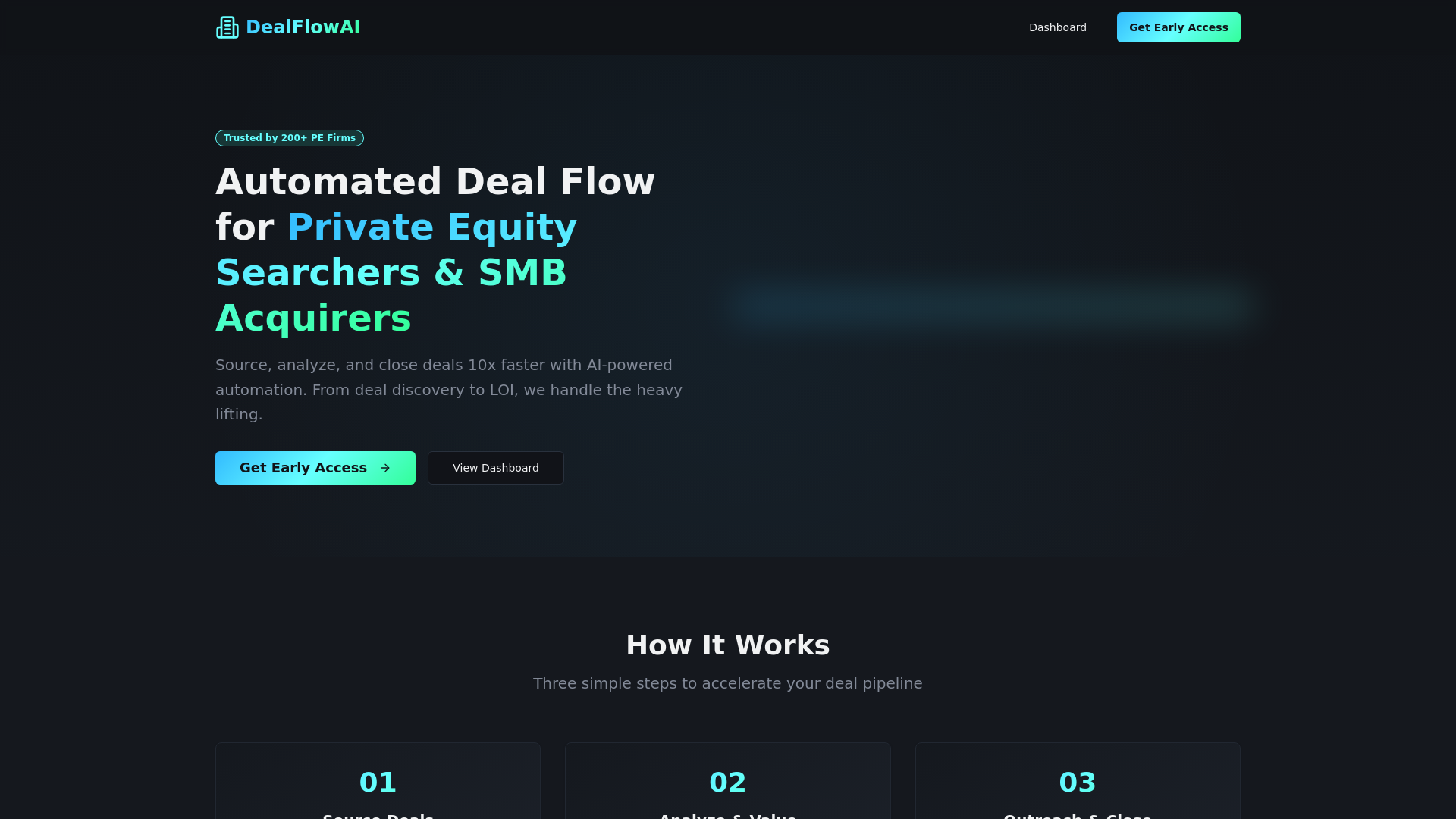The height and width of the screenshot is (819, 1456).
Task: Select the Source Deals card title
Action: click(378, 815)
